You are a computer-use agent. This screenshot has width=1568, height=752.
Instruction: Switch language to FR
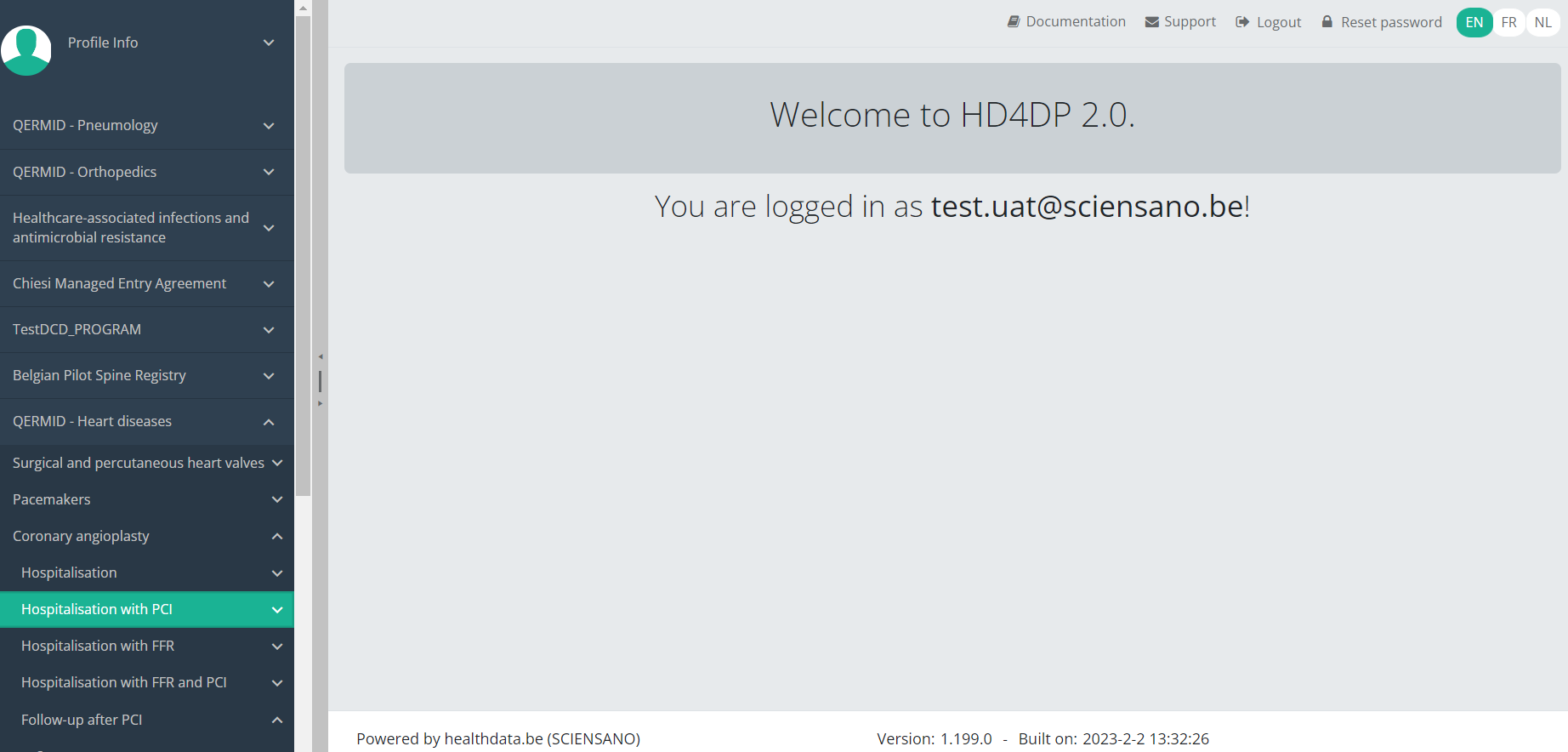(x=1508, y=23)
